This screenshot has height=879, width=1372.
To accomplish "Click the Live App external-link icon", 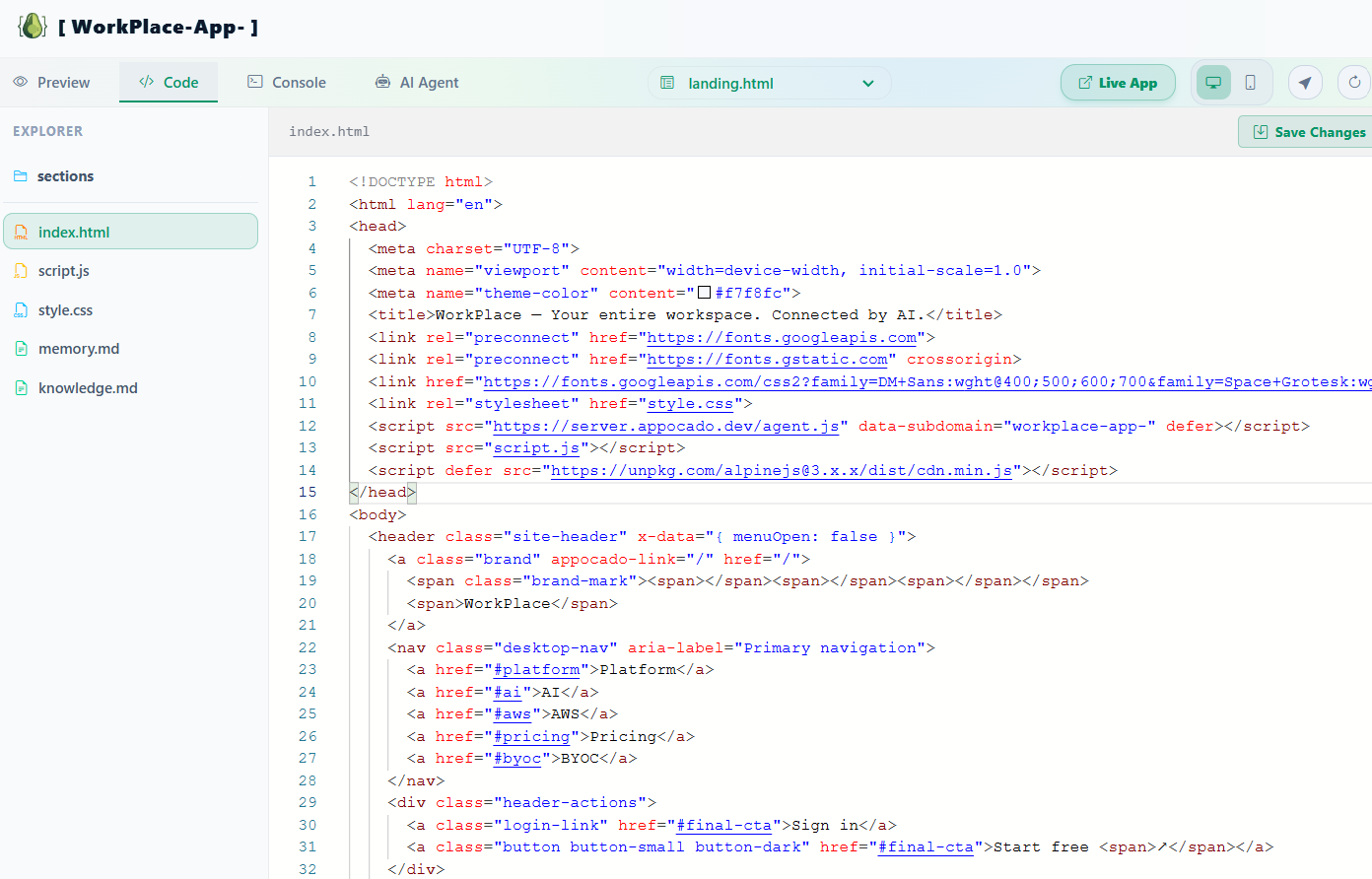I will tap(1085, 83).
